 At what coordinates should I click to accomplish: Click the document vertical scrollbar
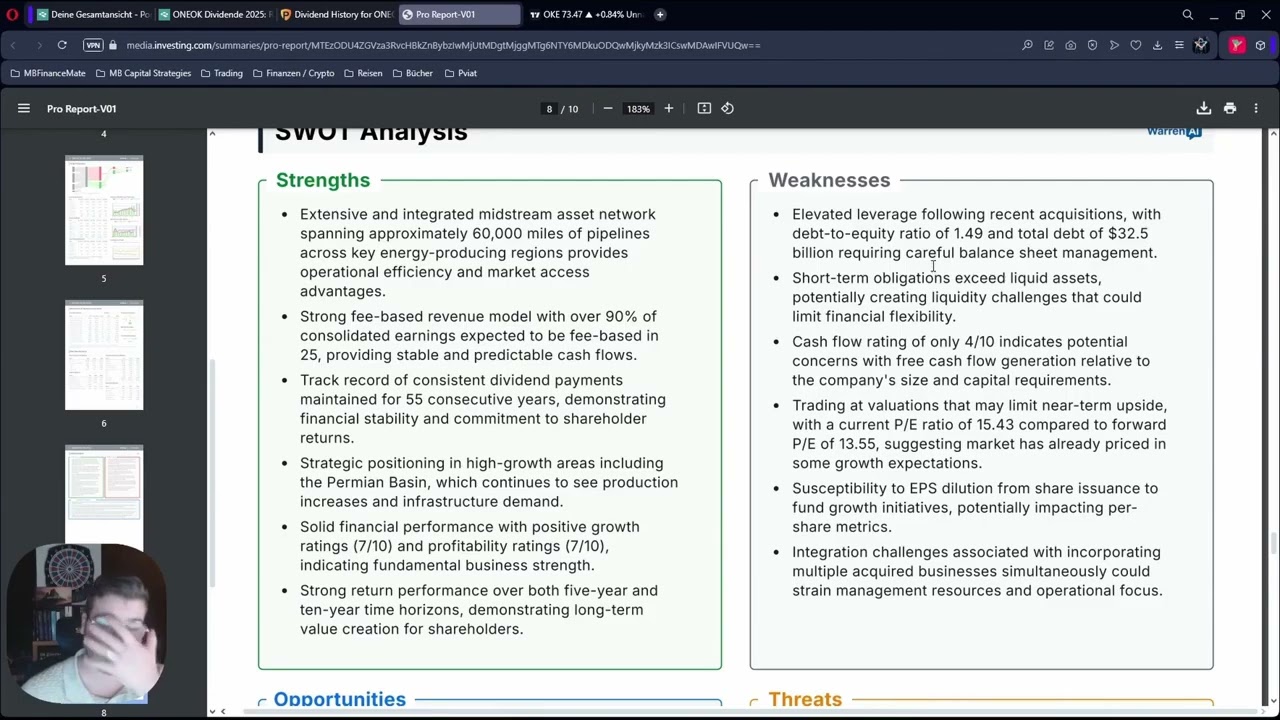click(x=1273, y=544)
